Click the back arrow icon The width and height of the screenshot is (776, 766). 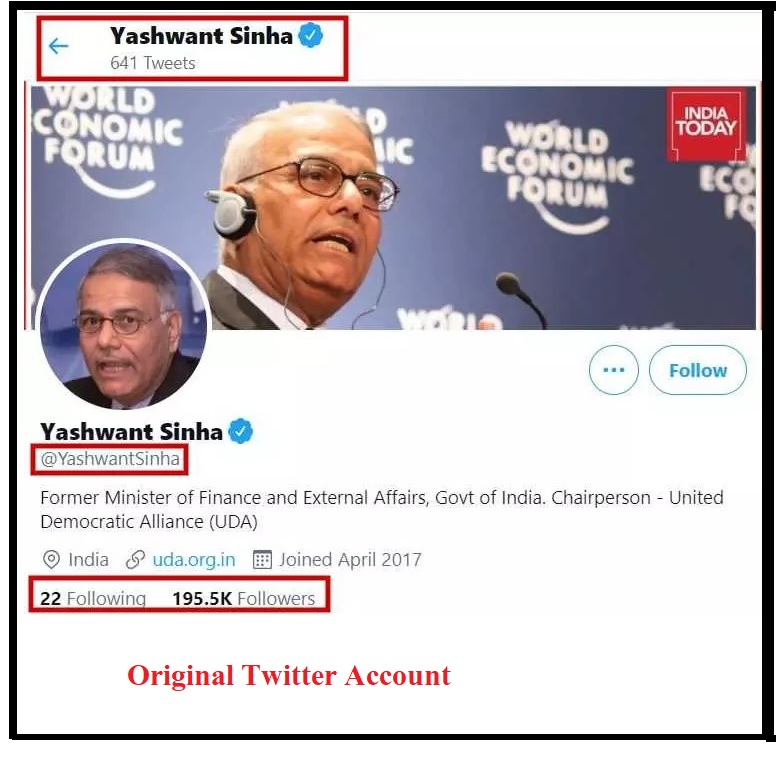click(58, 46)
